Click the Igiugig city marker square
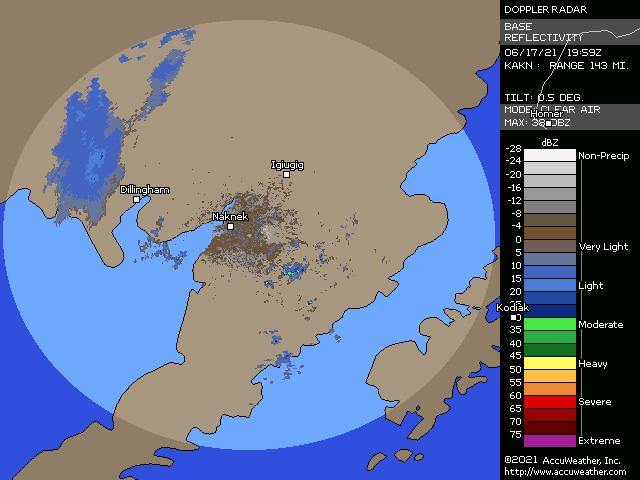The image size is (640, 480). point(286,174)
